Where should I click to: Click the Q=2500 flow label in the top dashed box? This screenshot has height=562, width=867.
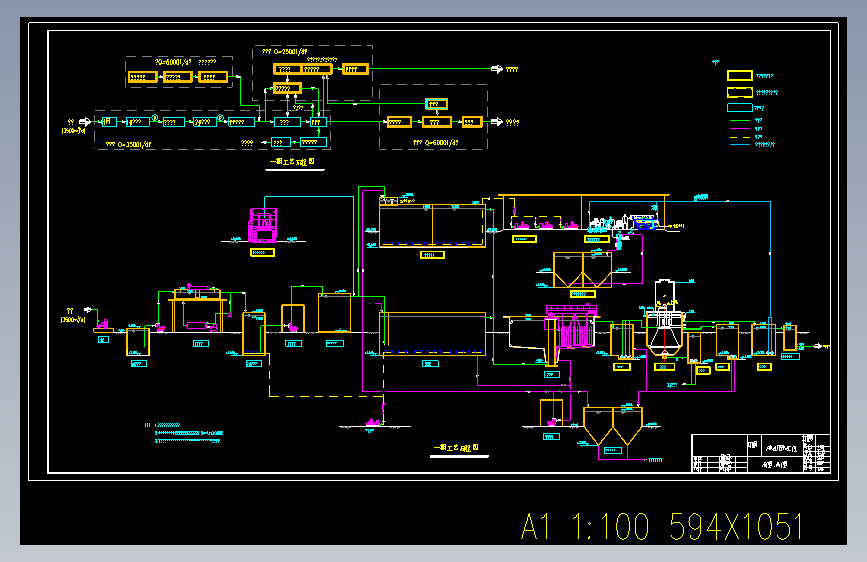(285, 51)
